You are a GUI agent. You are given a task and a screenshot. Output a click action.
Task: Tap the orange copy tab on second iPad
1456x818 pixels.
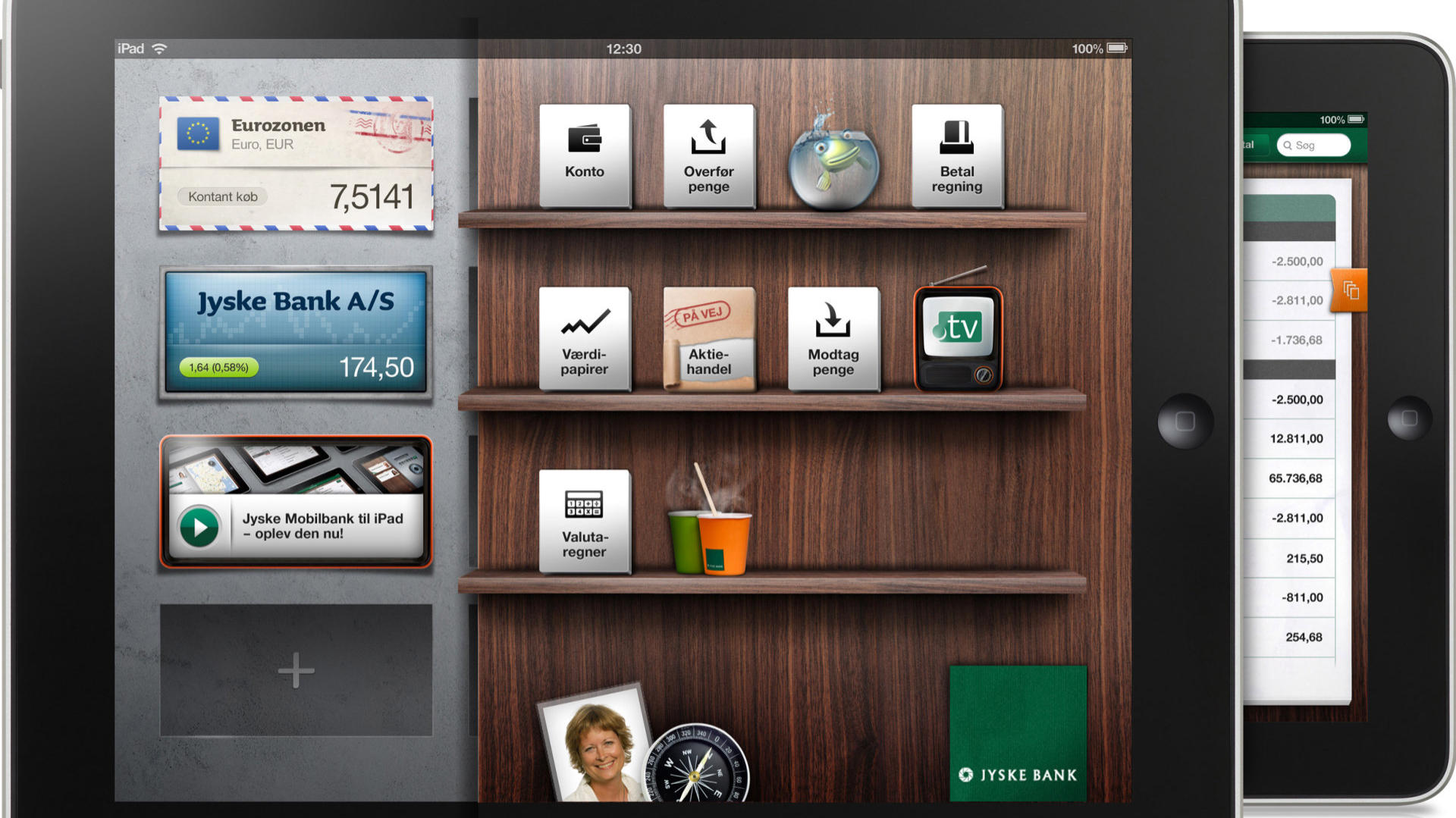tap(1350, 290)
